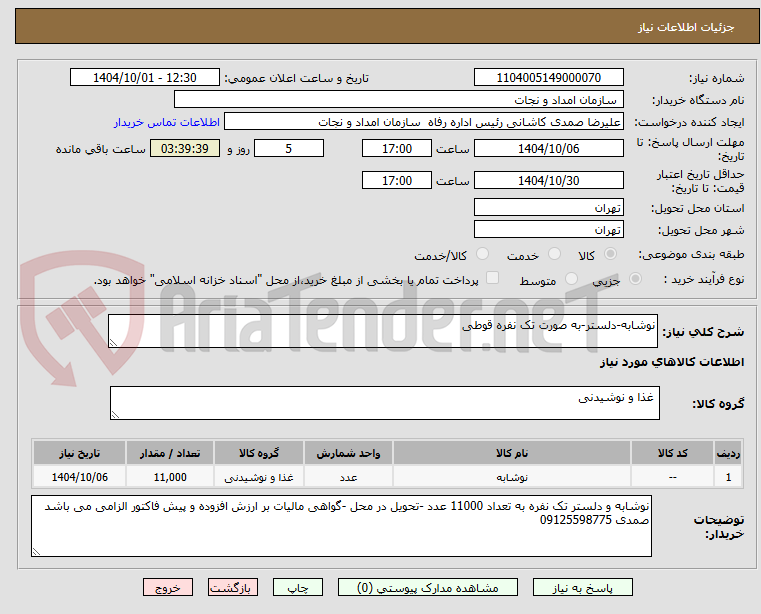Click the اطلاعات کالاهای مورد نیاز heading

pyautogui.click(x=672, y=362)
